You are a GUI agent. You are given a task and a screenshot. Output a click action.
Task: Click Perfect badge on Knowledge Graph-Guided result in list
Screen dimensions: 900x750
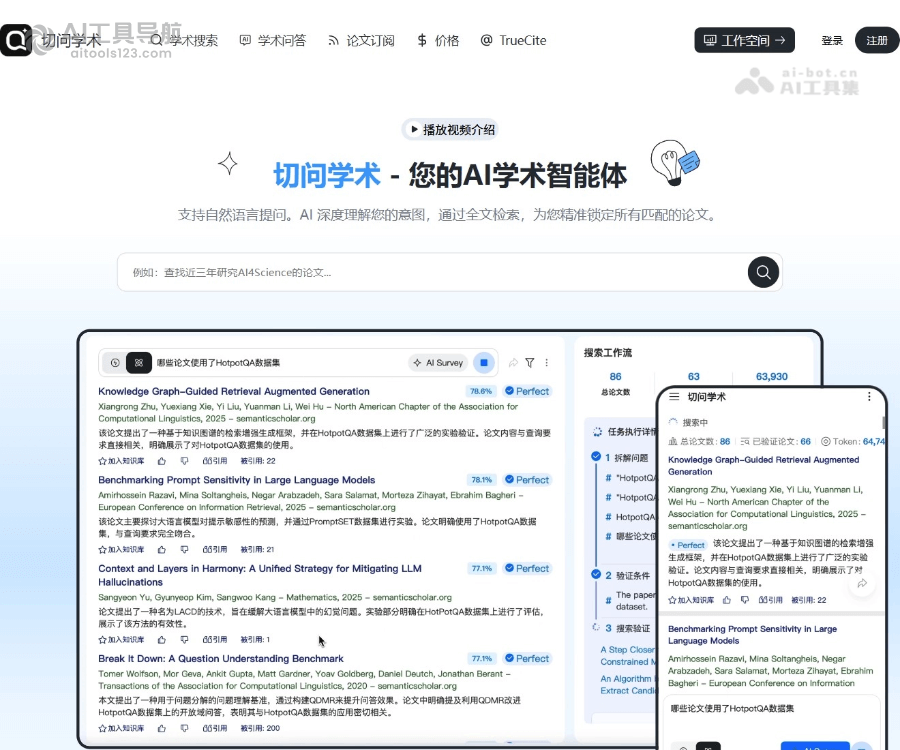(x=527, y=391)
